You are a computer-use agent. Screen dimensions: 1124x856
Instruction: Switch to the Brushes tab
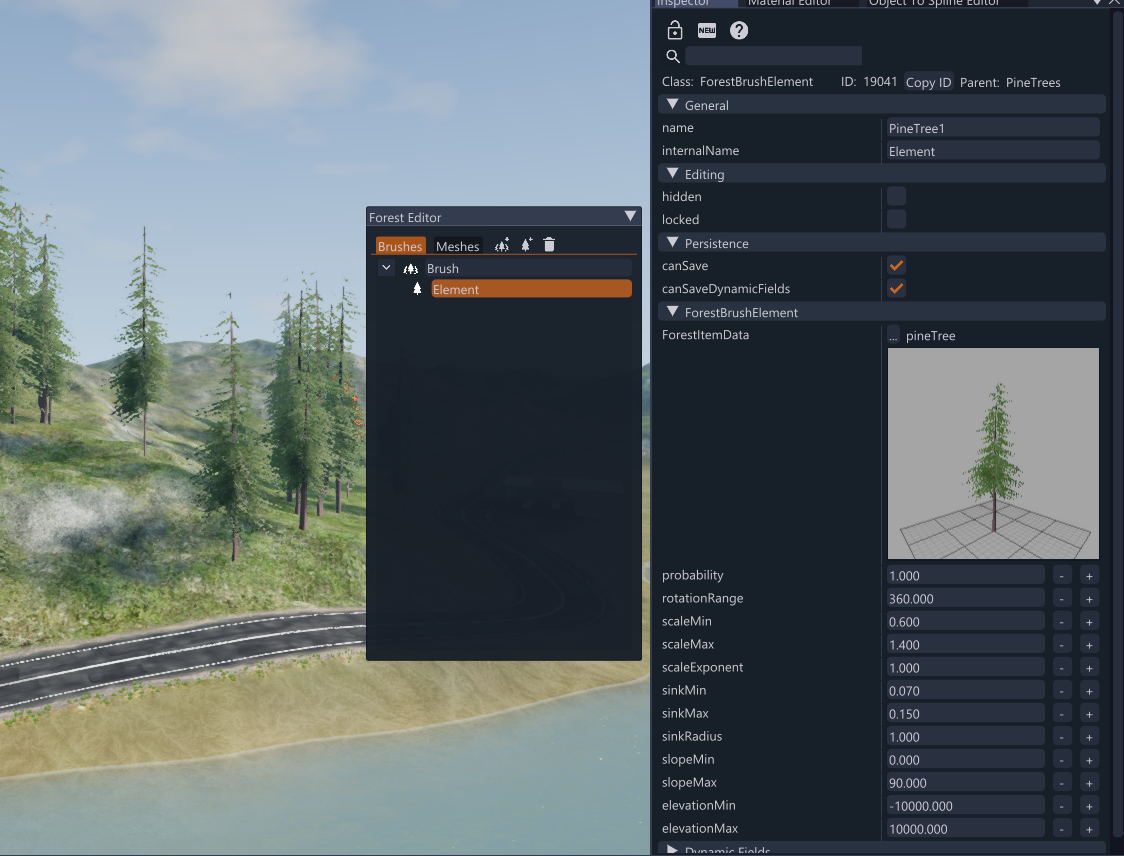pyautogui.click(x=400, y=246)
